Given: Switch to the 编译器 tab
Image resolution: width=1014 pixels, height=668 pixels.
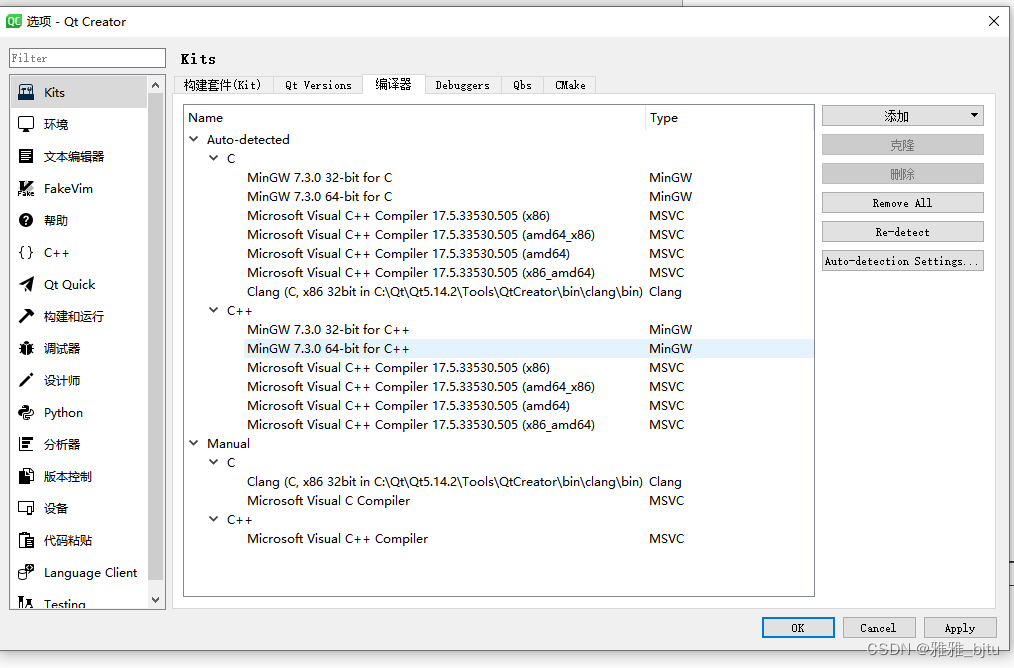Looking at the screenshot, I should [x=393, y=84].
